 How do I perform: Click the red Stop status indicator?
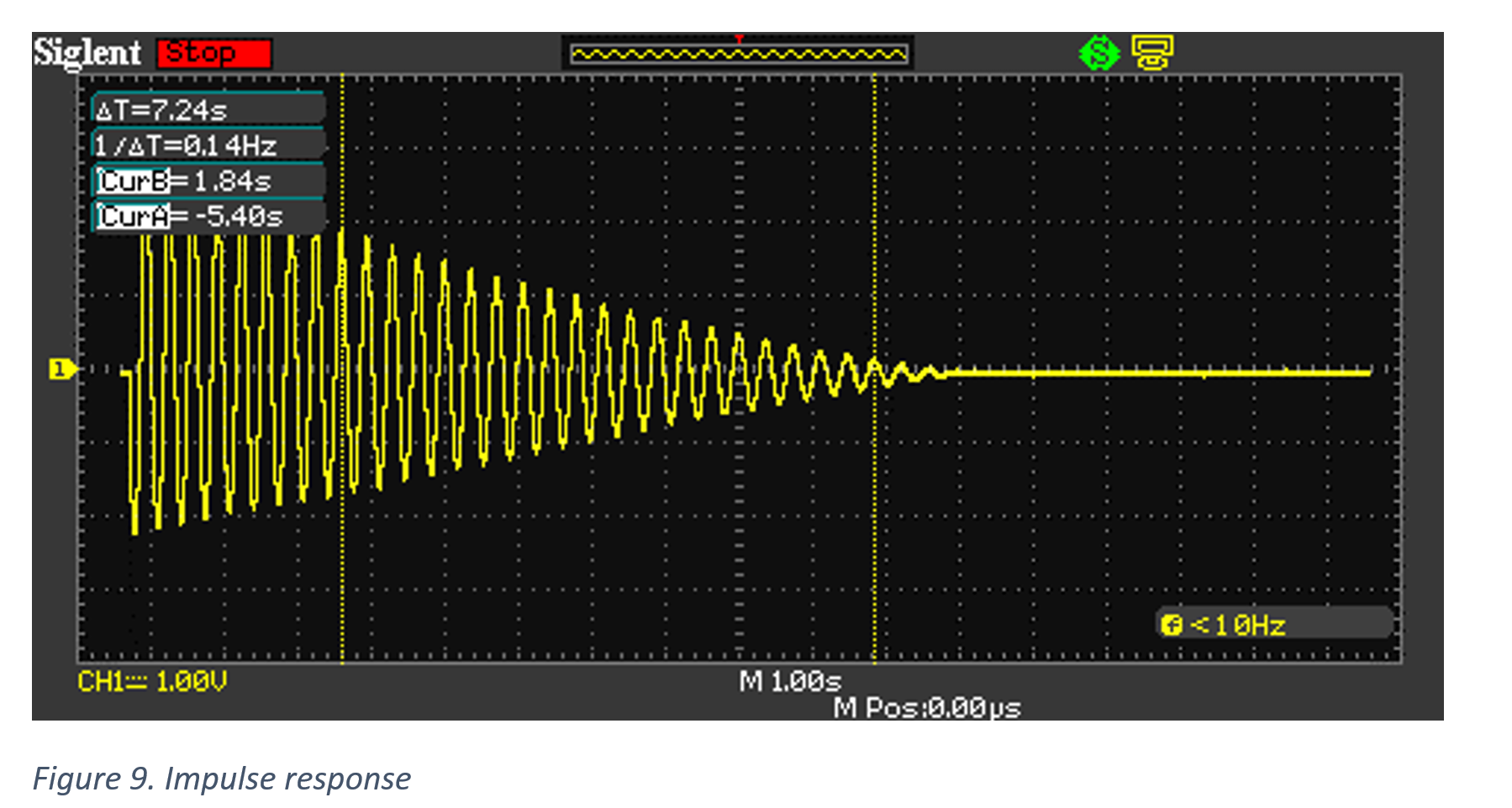click(x=214, y=54)
